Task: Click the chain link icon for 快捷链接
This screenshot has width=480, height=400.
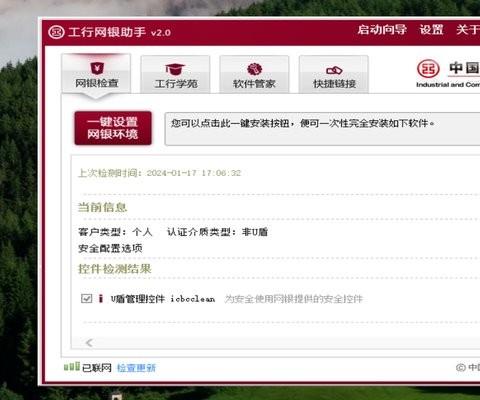Action: [334, 70]
